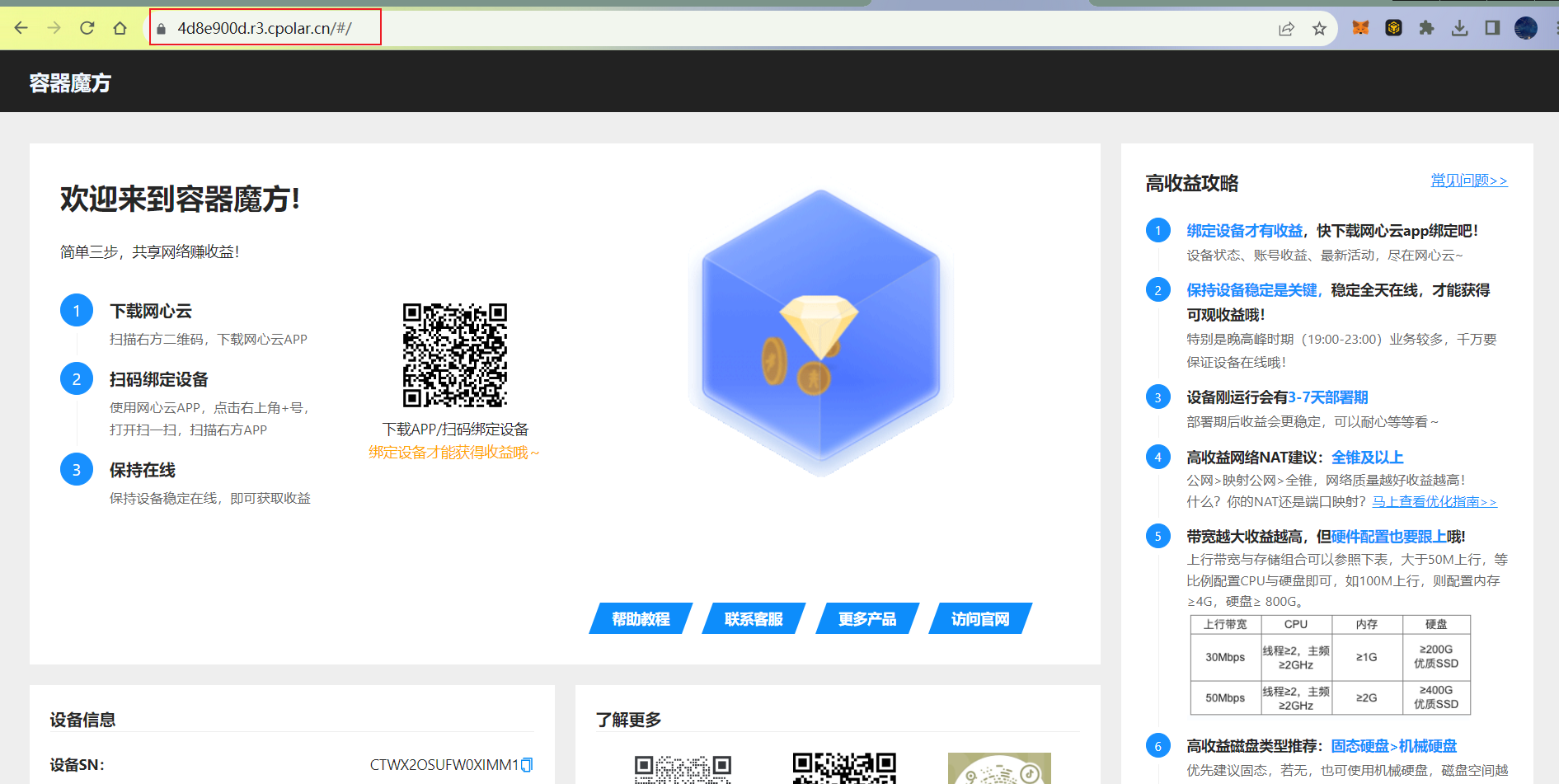
Task: Open the share page icon
Action: coord(1286,29)
